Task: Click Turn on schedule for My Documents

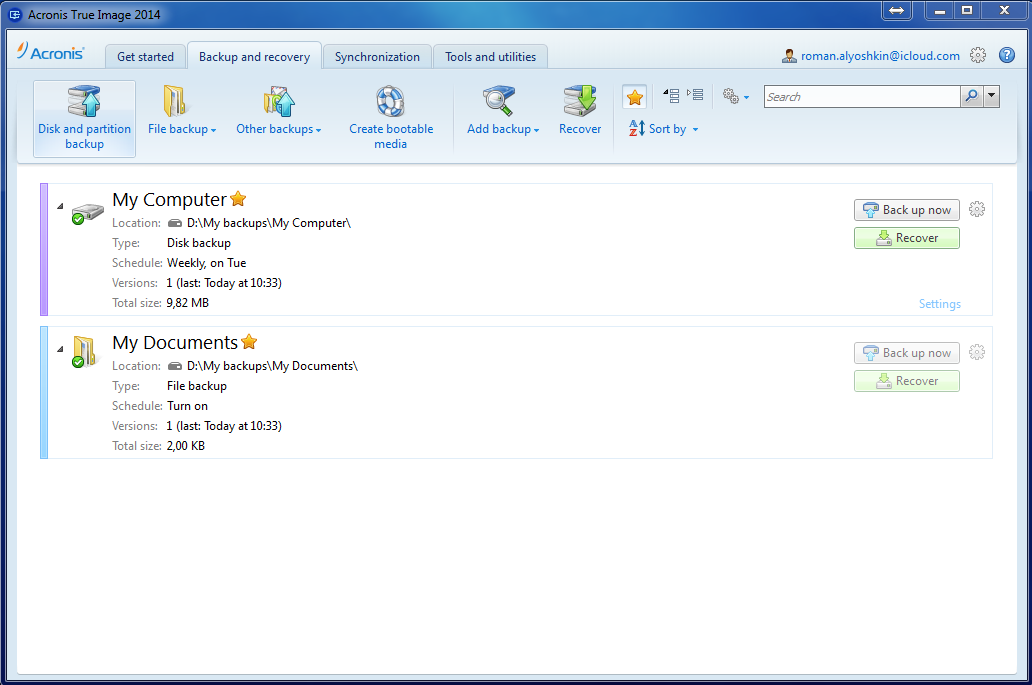Action: coord(187,406)
